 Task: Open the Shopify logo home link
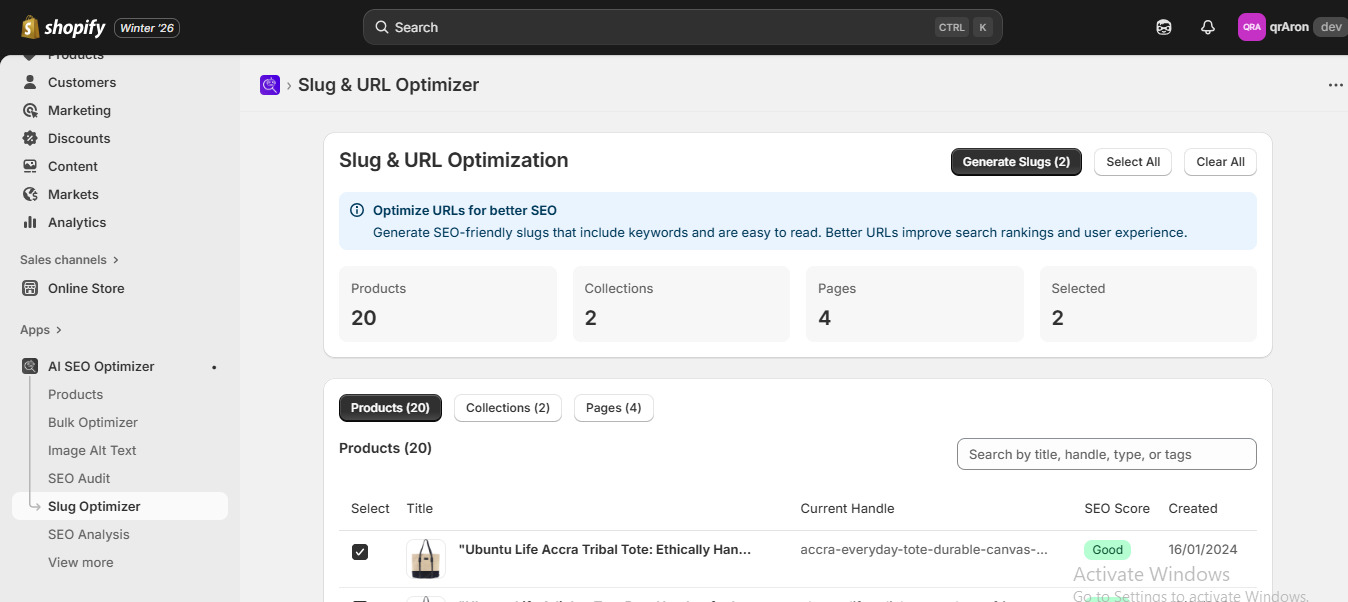click(x=64, y=27)
